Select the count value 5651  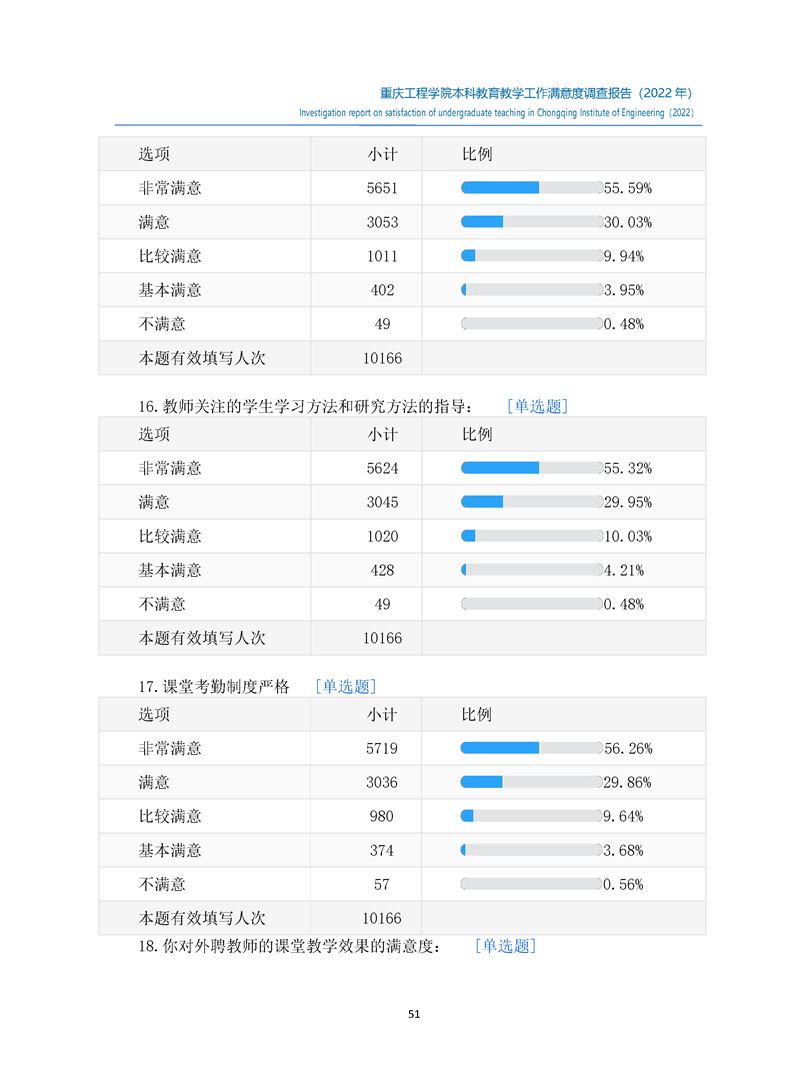click(x=382, y=188)
